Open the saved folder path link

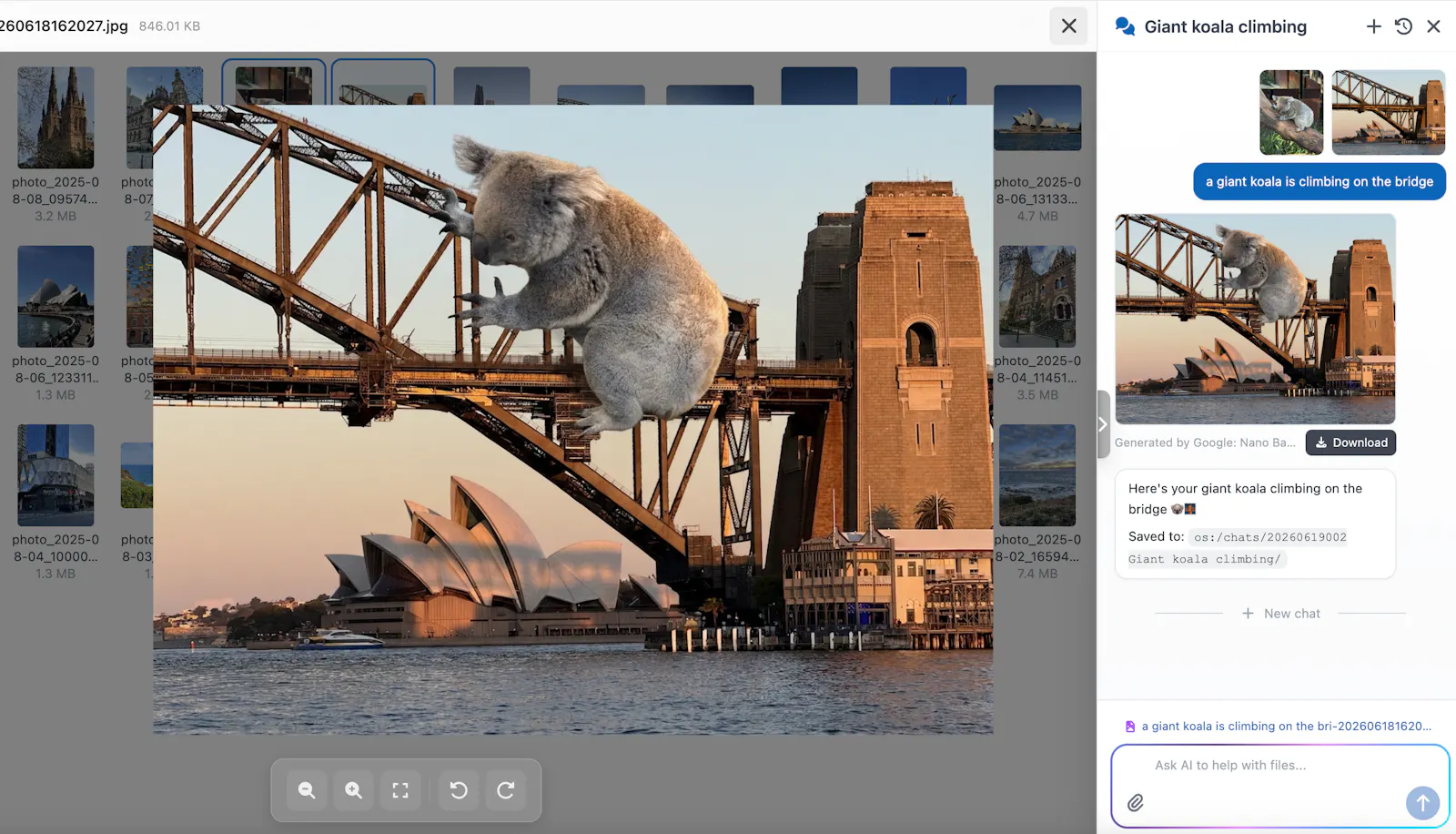pyautogui.click(x=1238, y=548)
